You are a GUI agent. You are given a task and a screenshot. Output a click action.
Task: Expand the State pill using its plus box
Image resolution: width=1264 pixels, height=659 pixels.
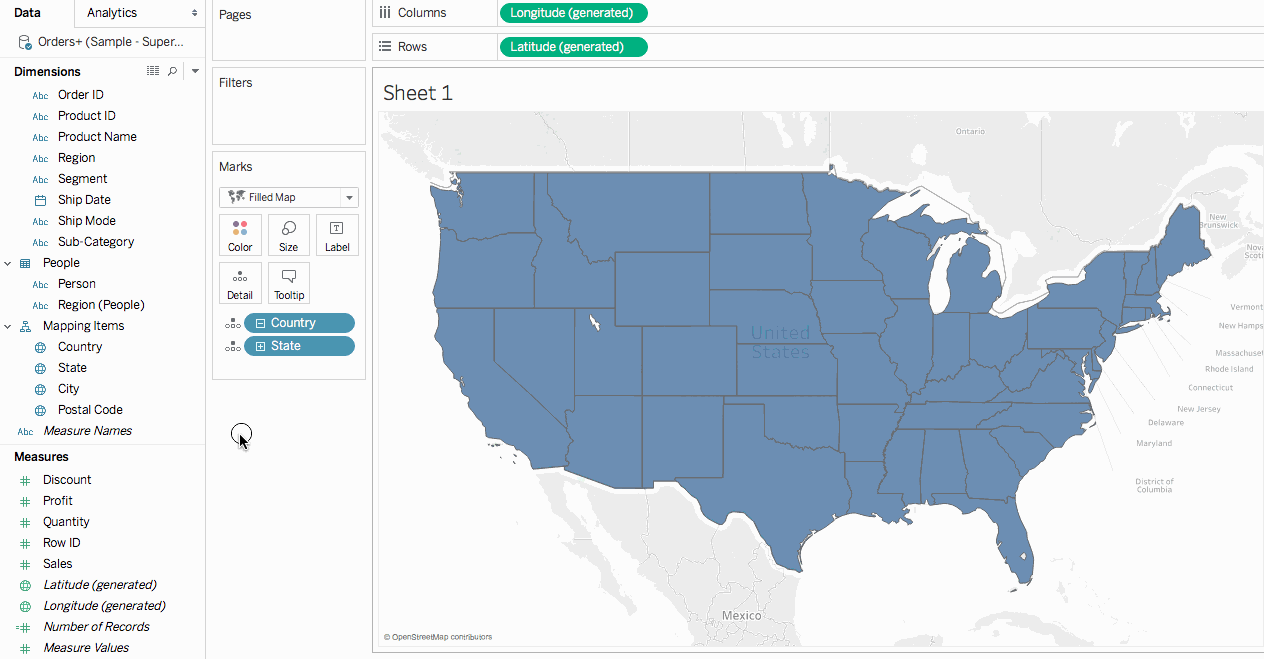[x=260, y=346]
